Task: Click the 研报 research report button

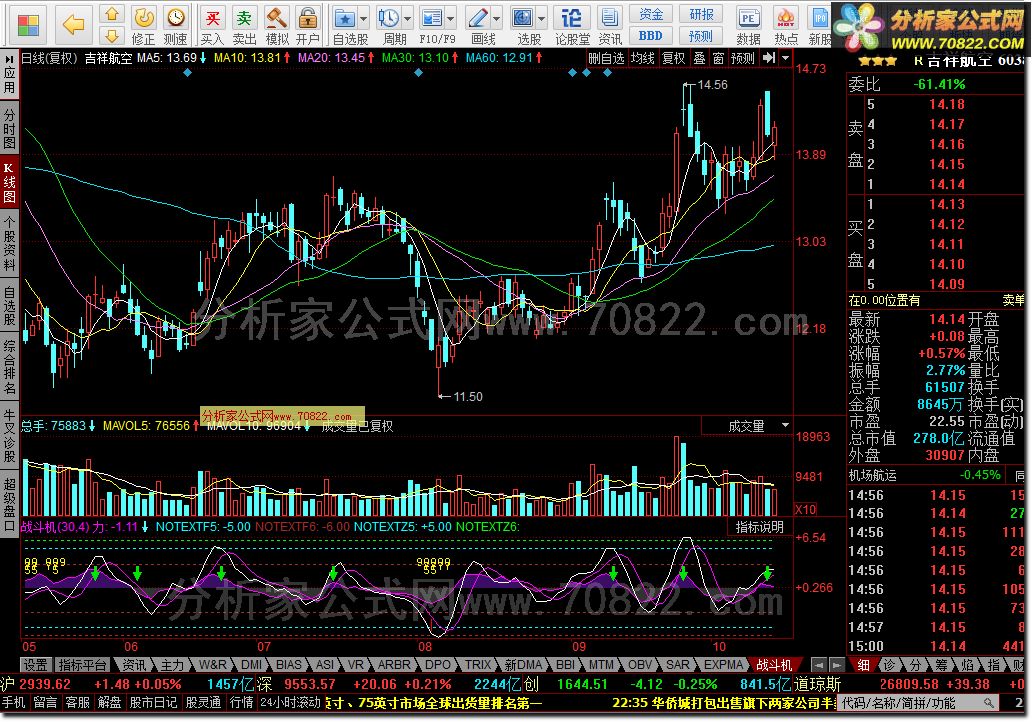Action: click(x=701, y=14)
